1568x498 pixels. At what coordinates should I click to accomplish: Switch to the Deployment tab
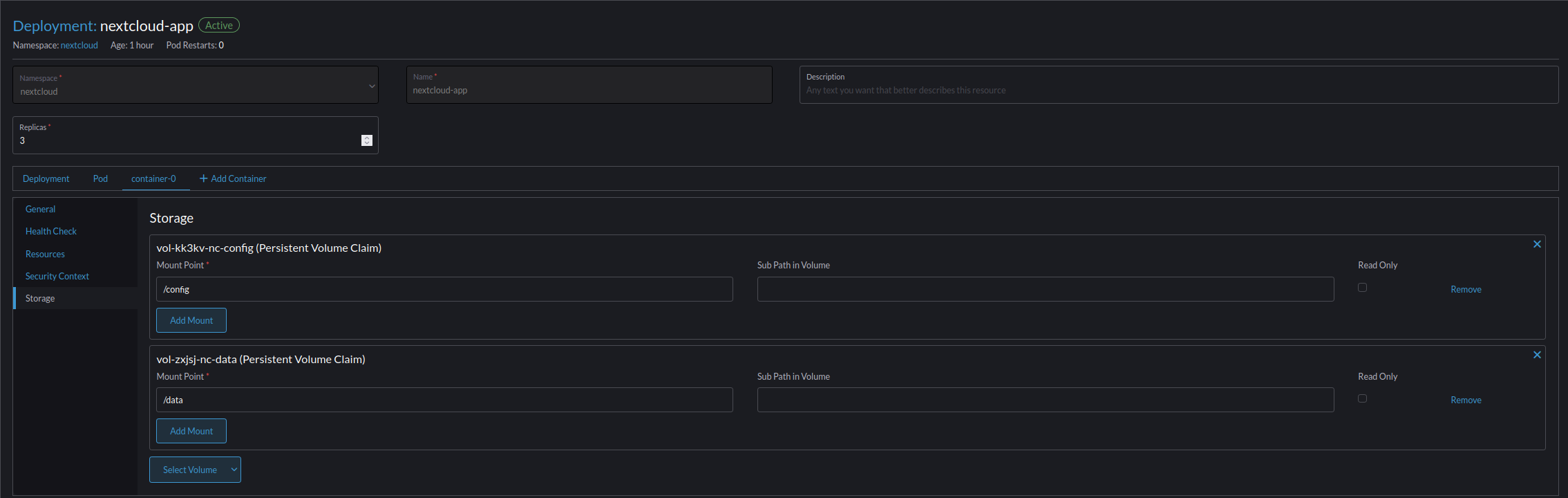pos(46,178)
